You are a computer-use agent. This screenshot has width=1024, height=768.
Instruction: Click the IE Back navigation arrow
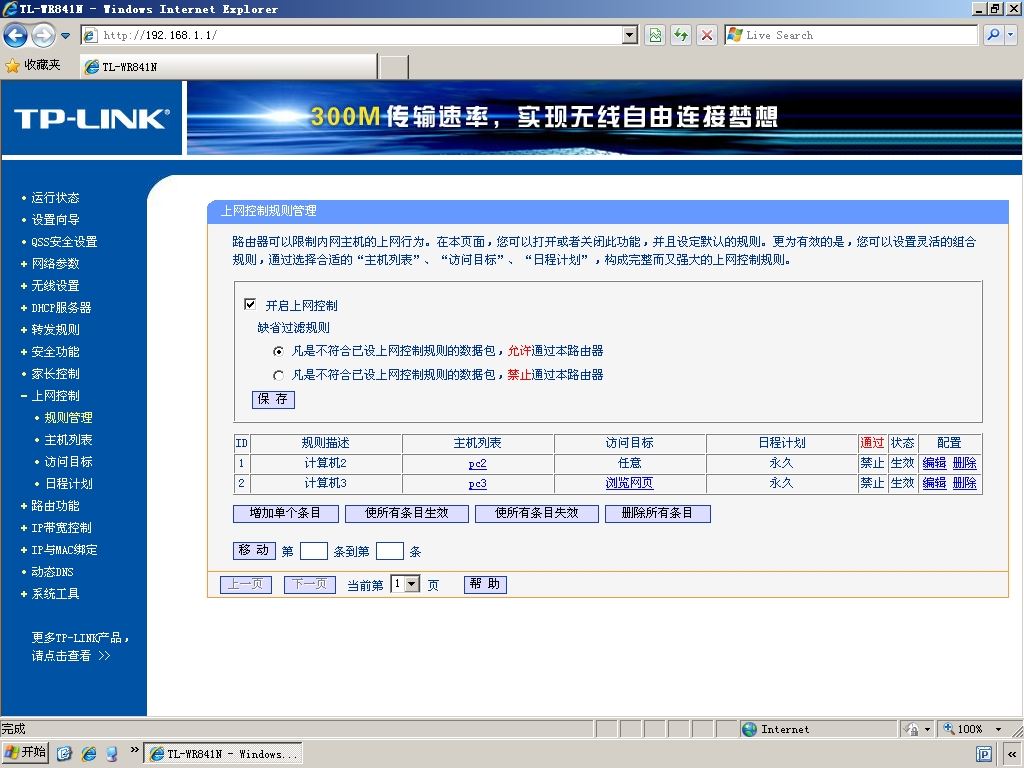click(16, 35)
